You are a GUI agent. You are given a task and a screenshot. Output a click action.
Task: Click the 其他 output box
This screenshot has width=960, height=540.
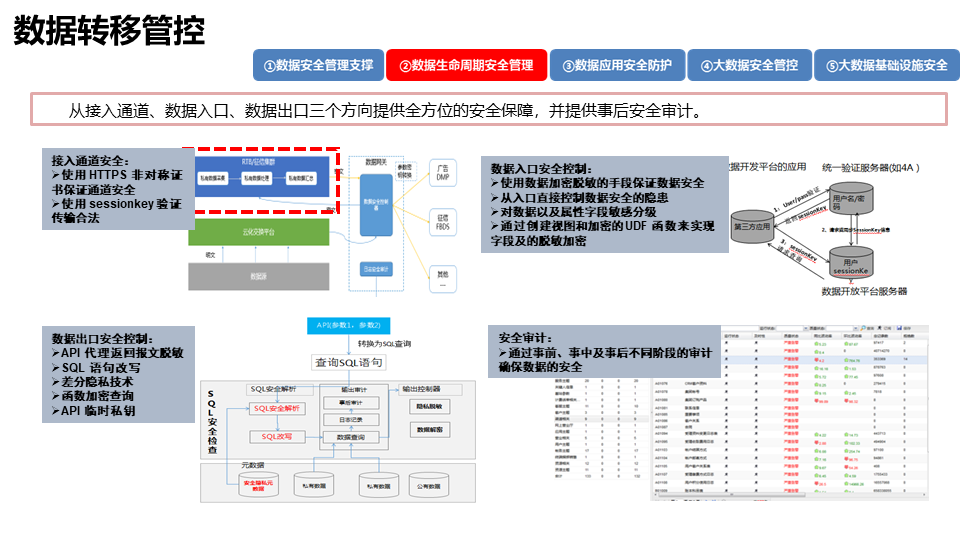click(443, 279)
